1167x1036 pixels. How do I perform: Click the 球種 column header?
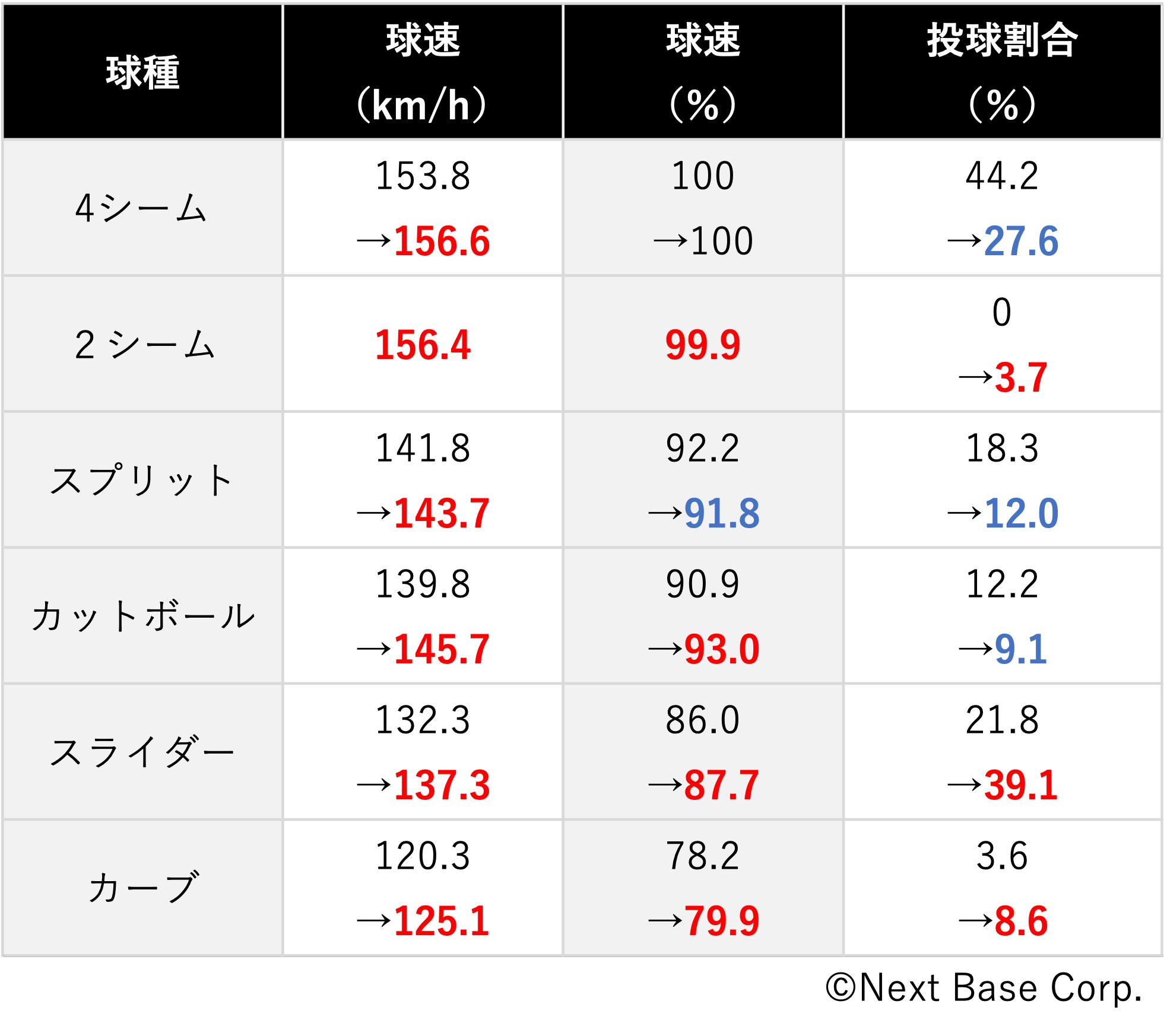tap(142, 72)
